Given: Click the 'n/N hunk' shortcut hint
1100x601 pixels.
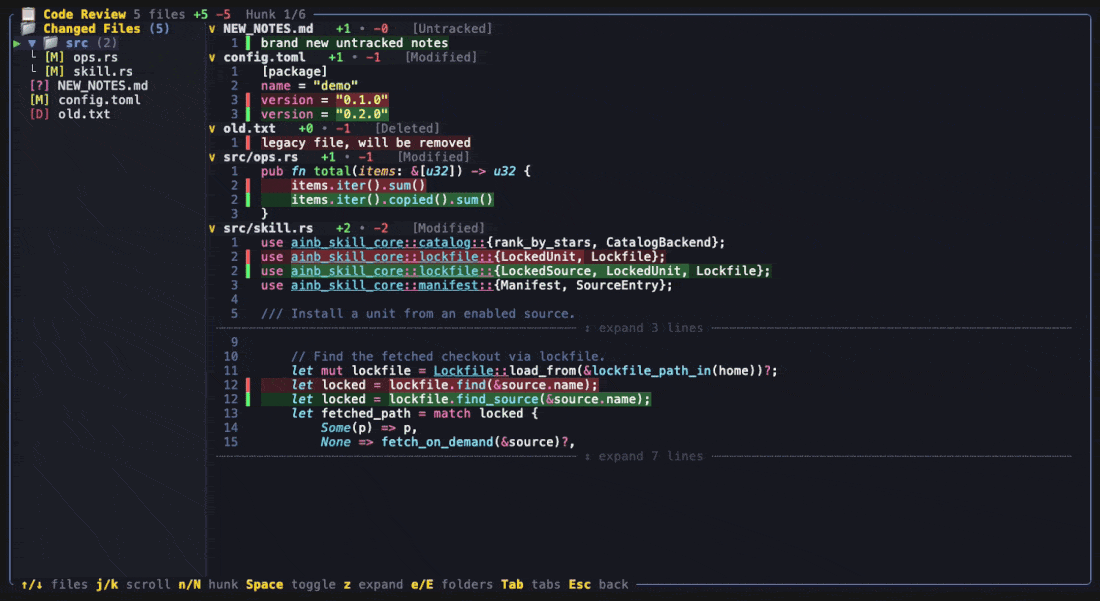Looking at the screenshot, I should pos(208,584).
